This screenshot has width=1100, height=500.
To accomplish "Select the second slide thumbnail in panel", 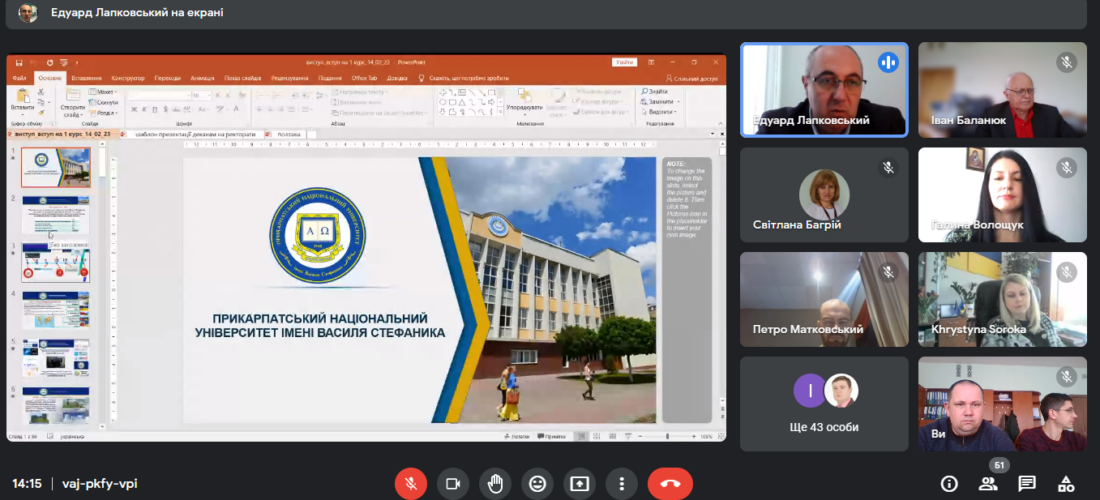I will [x=56, y=215].
